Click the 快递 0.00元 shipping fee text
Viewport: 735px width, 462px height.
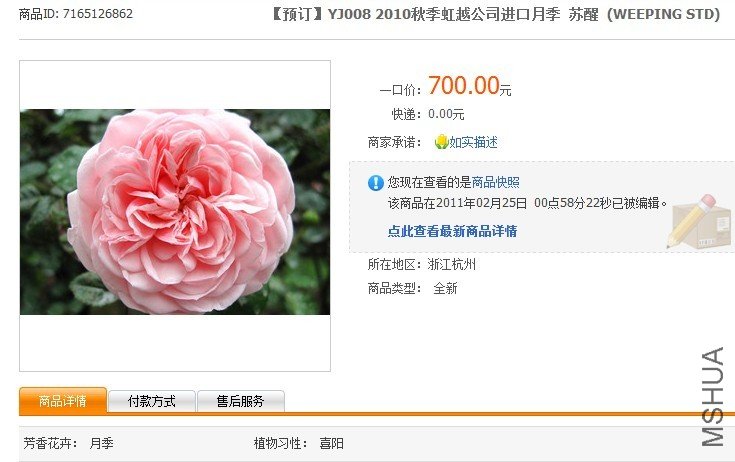428,114
